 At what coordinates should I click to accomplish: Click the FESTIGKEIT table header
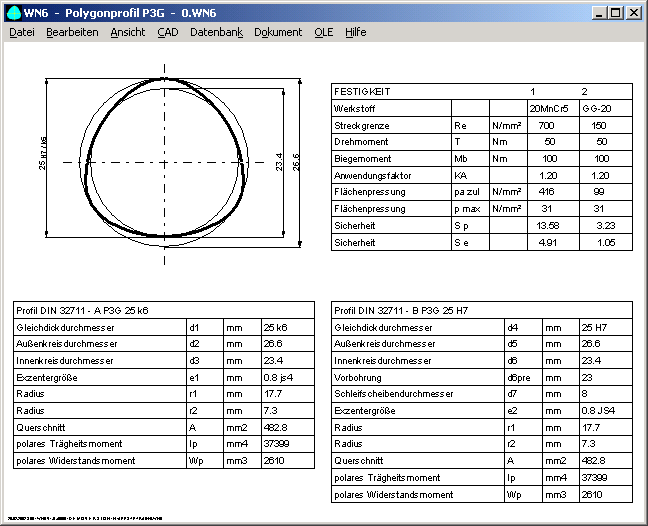point(362,91)
